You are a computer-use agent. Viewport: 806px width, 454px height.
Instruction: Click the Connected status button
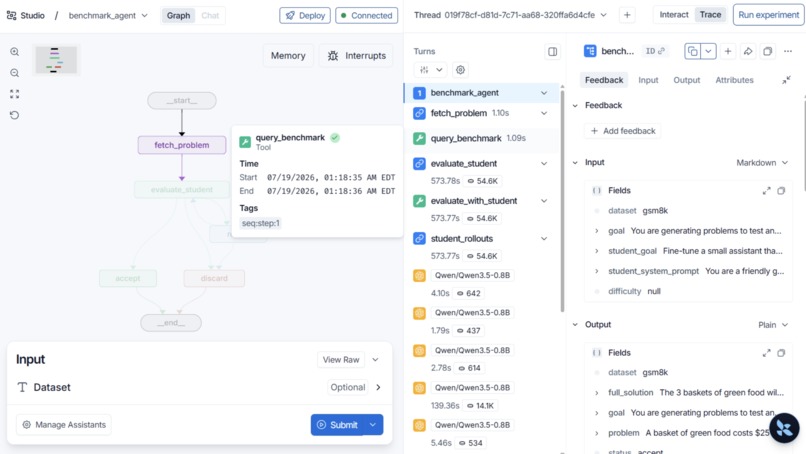click(x=367, y=15)
